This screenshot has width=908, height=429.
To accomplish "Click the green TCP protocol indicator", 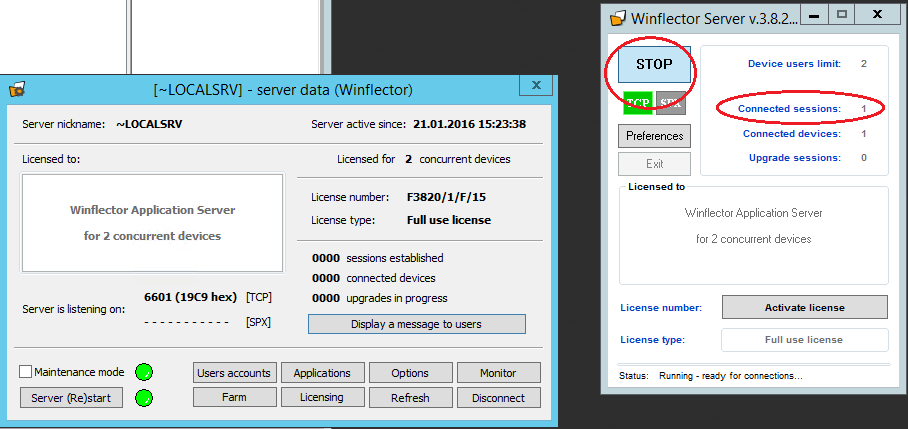I will [638, 102].
